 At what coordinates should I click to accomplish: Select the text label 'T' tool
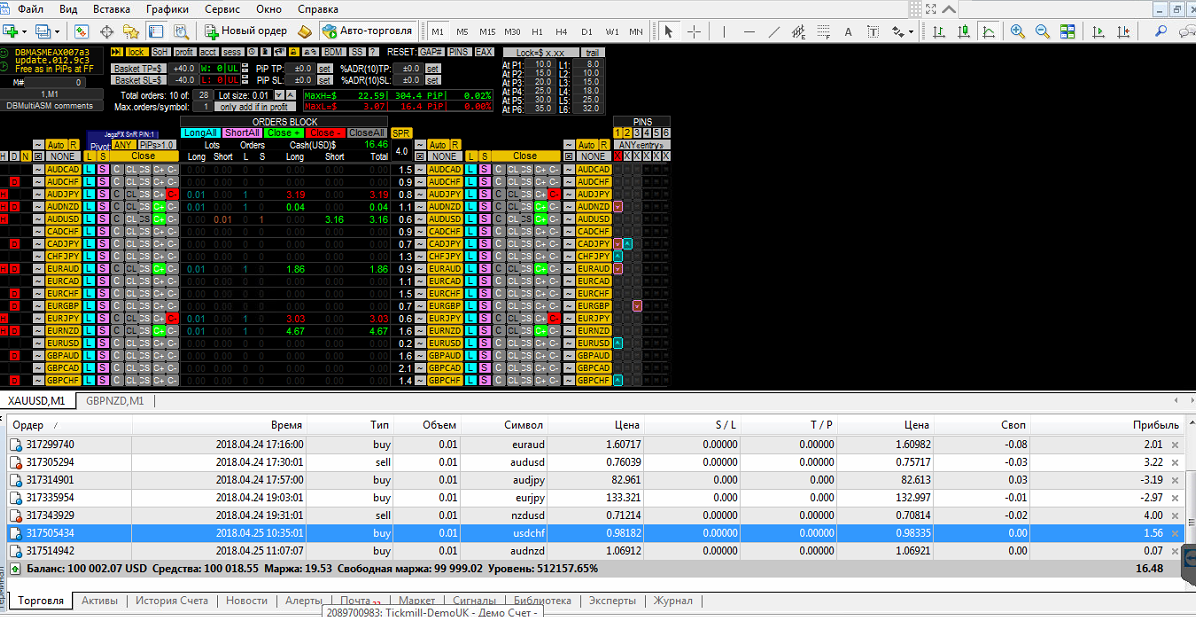[x=873, y=31]
